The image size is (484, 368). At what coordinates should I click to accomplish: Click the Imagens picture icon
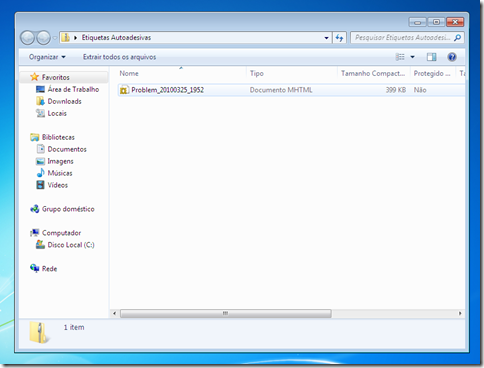pos(40,161)
